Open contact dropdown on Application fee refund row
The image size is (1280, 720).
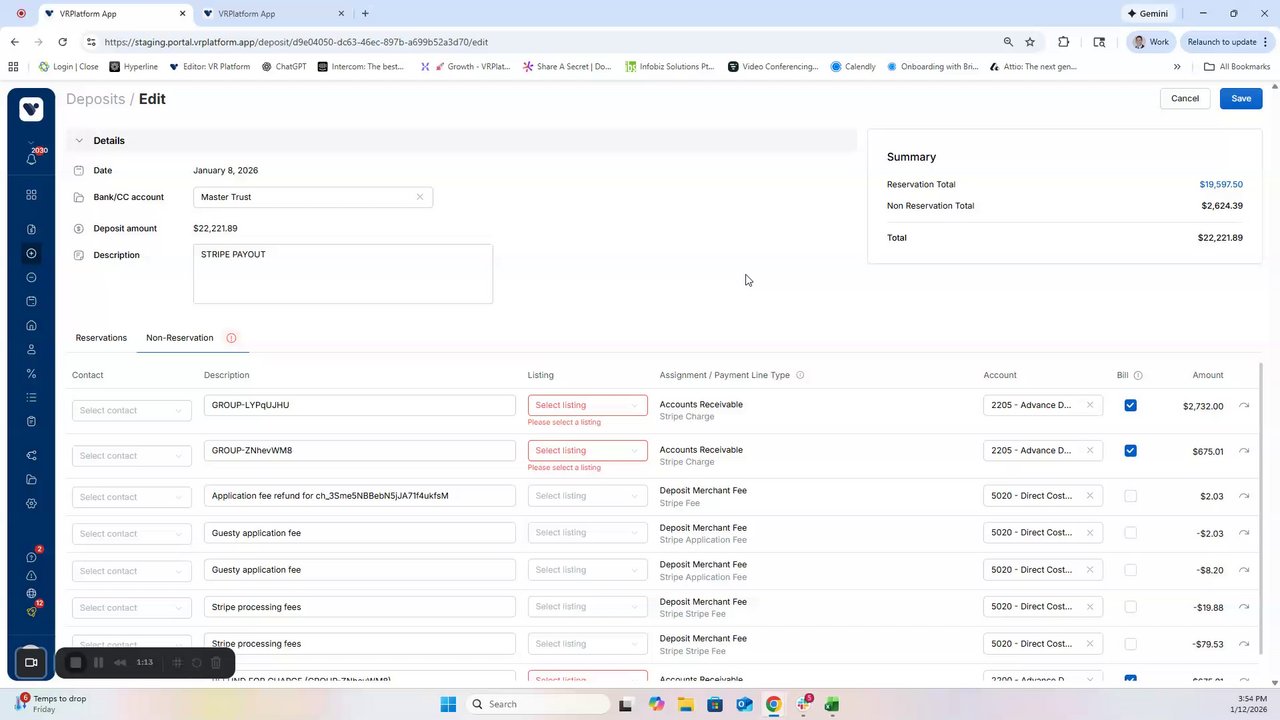click(x=131, y=497)
